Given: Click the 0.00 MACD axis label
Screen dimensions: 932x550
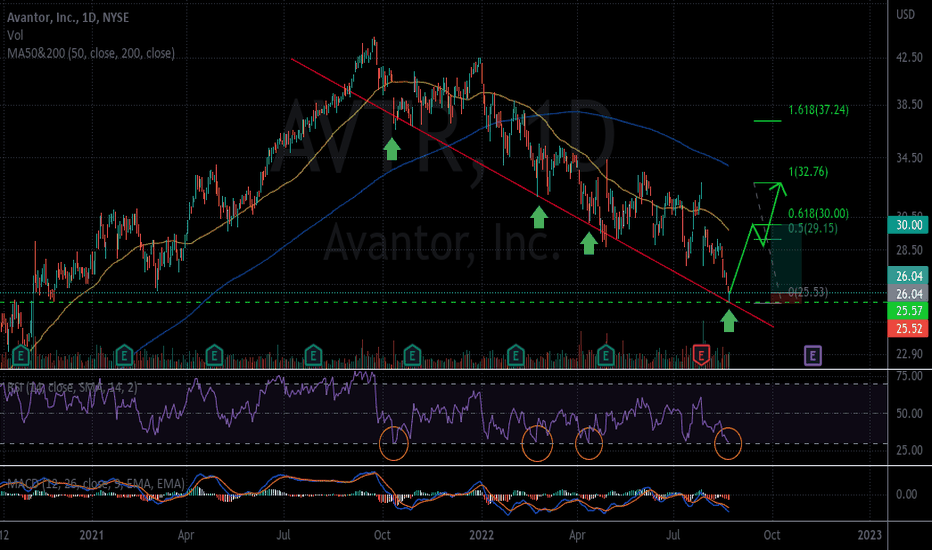Looking at the screenshot, I should 906,494.
